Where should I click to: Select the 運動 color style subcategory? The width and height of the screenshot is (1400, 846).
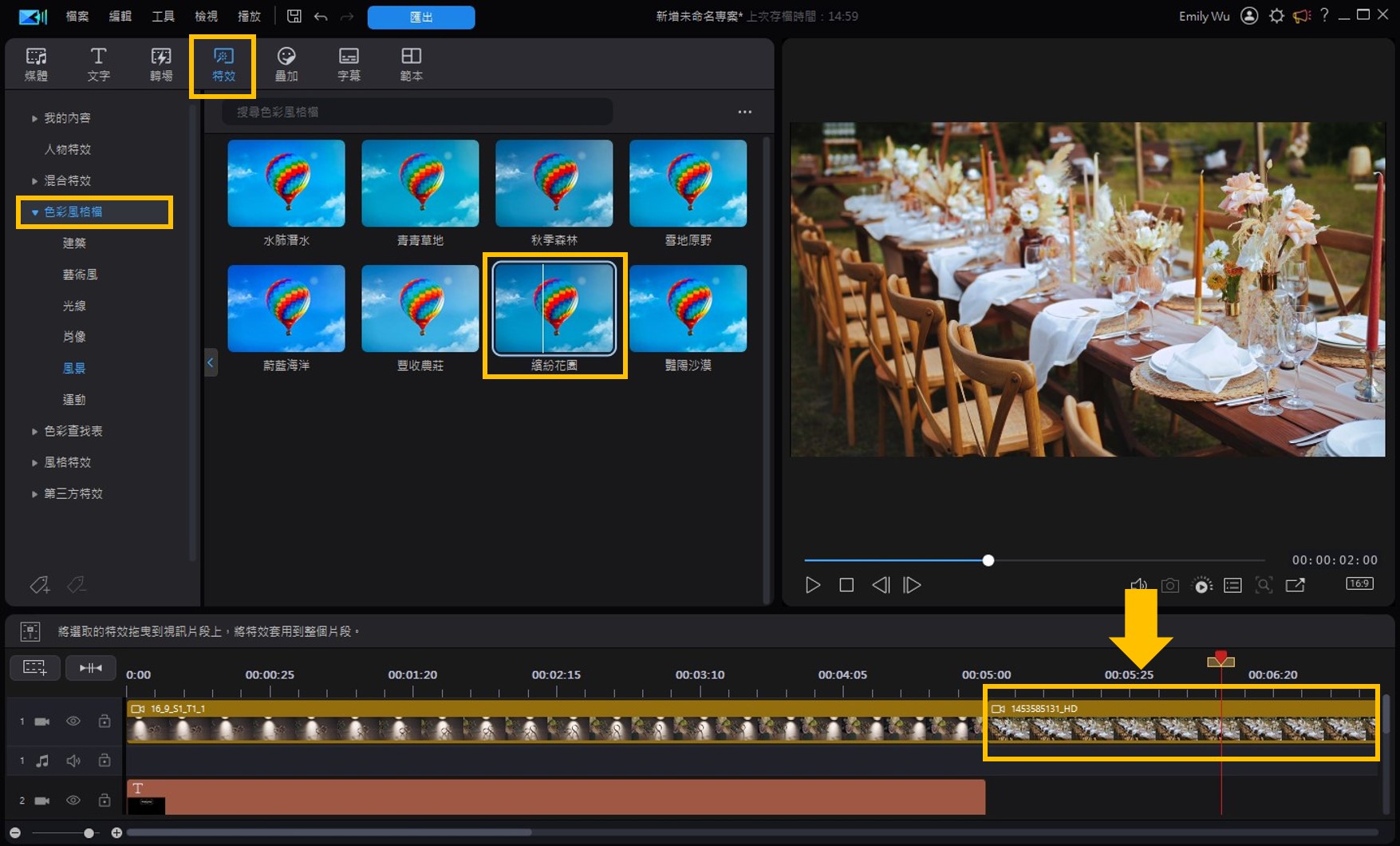coord(74,399)
